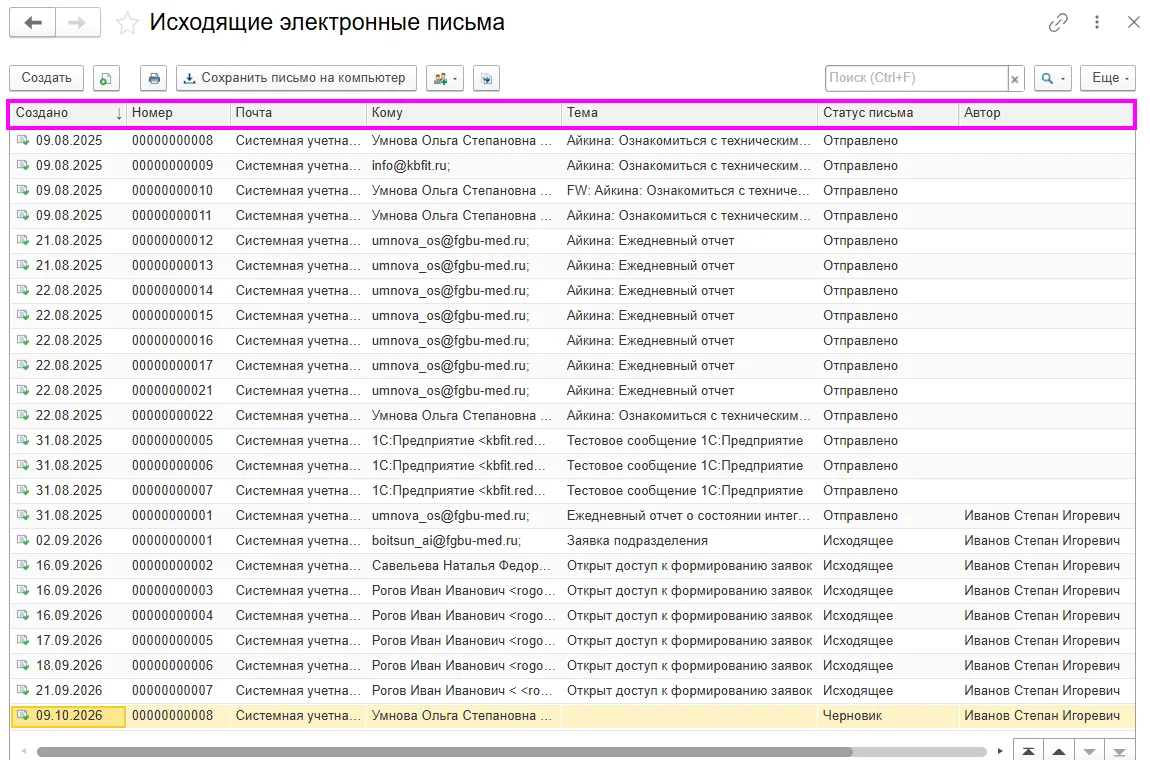
Task: Click the Черновик status cell
Action: [x=888, y=715]
